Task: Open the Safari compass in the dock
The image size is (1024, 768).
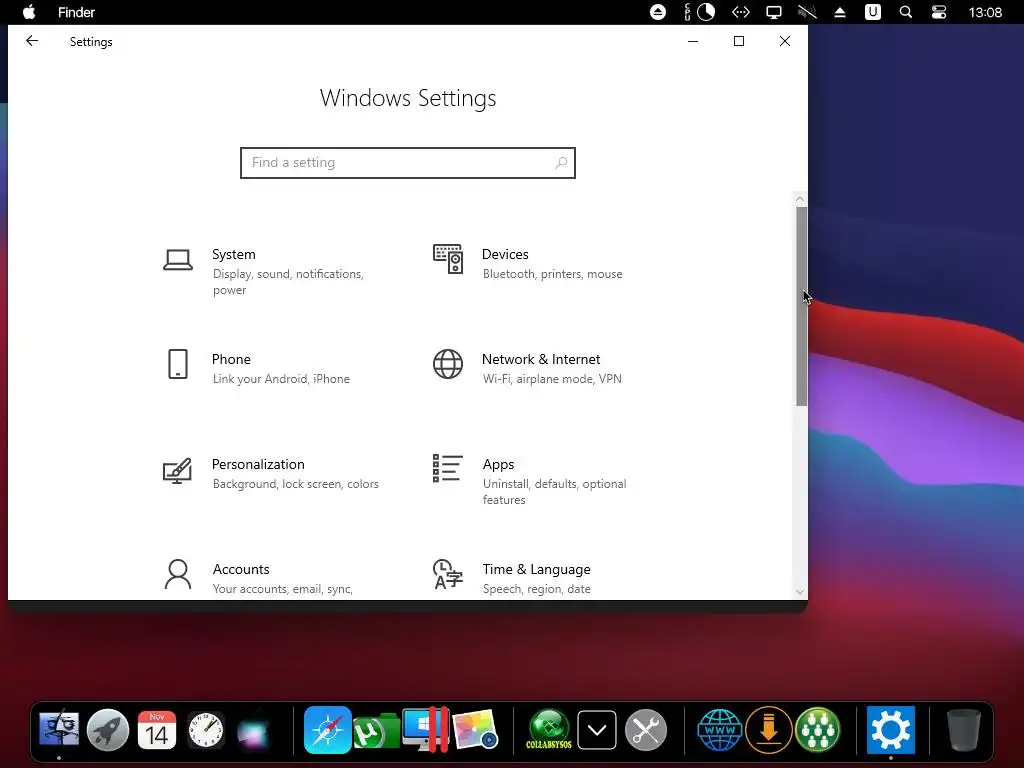Action: (x=328, y=730)
